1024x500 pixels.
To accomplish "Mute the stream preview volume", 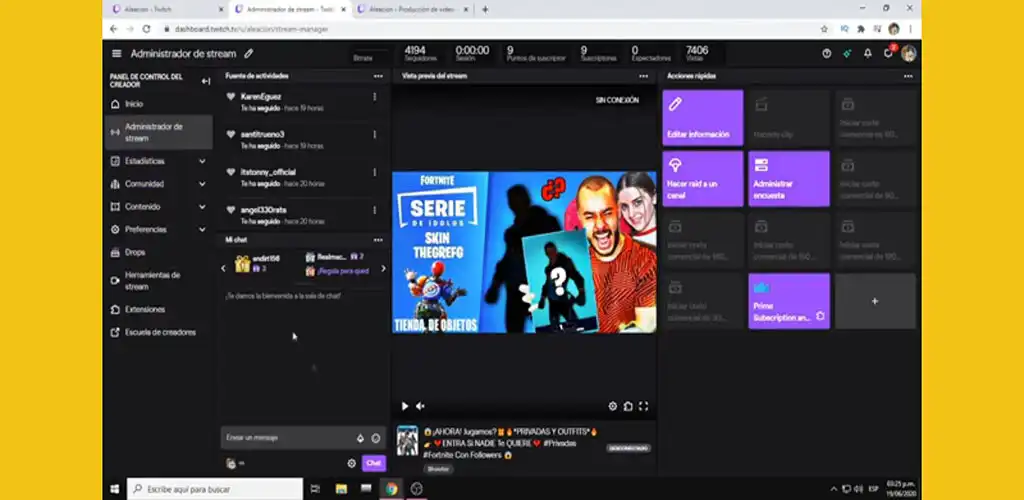I will click(x=420, y=406).
